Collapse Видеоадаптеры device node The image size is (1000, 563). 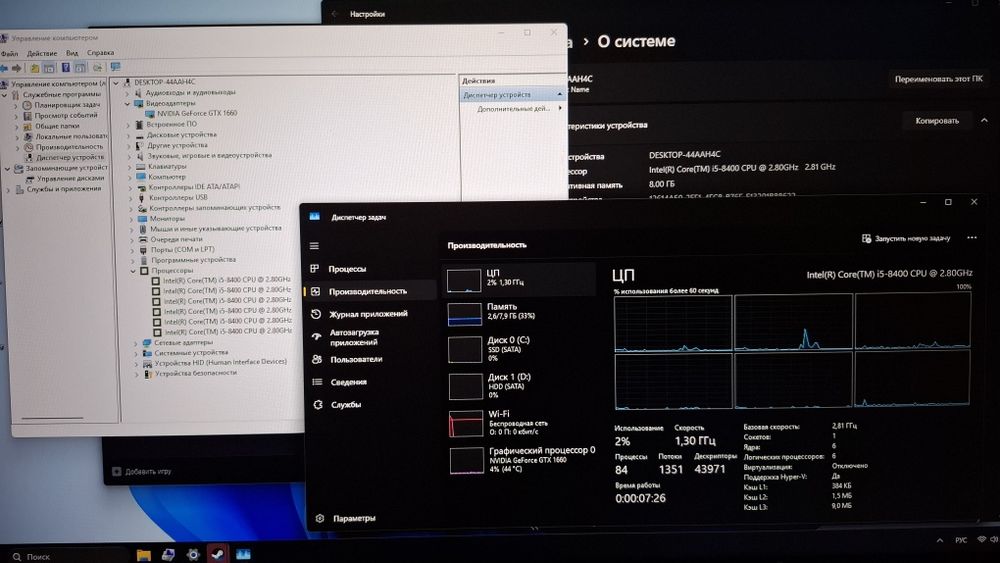tap(128, 103)
